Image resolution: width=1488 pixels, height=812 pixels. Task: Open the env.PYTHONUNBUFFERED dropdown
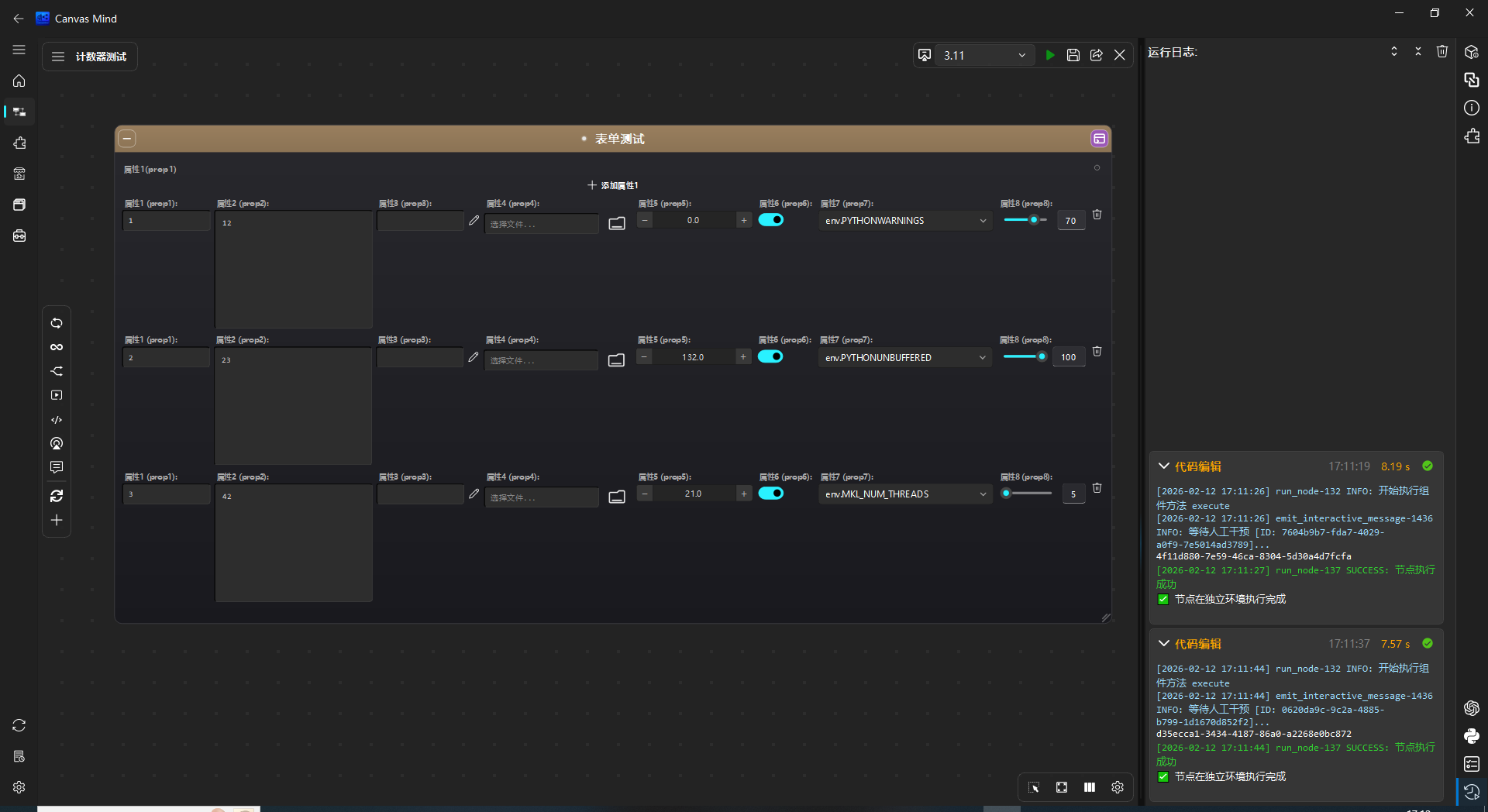(904, 357)
